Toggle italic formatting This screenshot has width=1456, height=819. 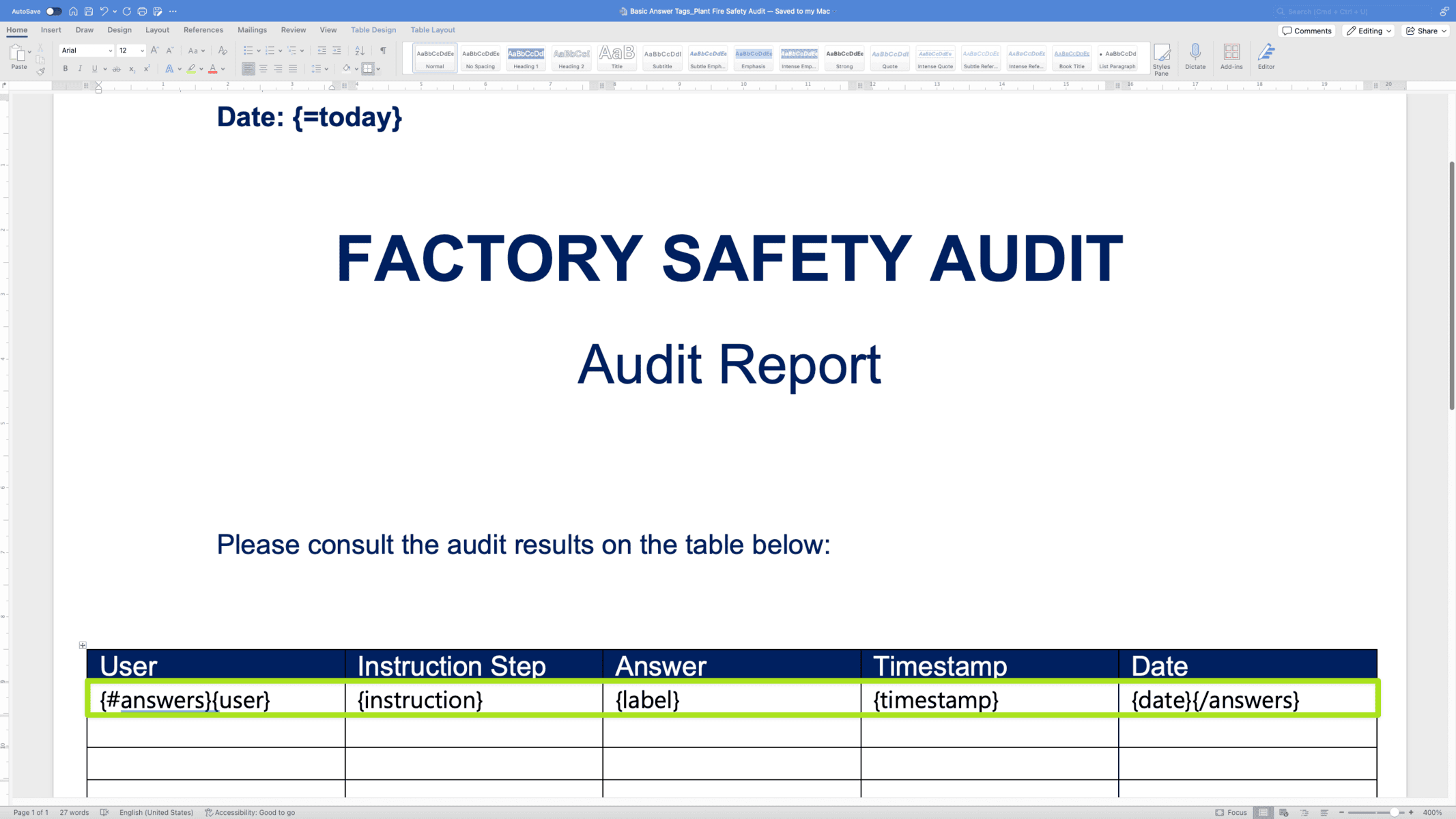pos(80,69)
